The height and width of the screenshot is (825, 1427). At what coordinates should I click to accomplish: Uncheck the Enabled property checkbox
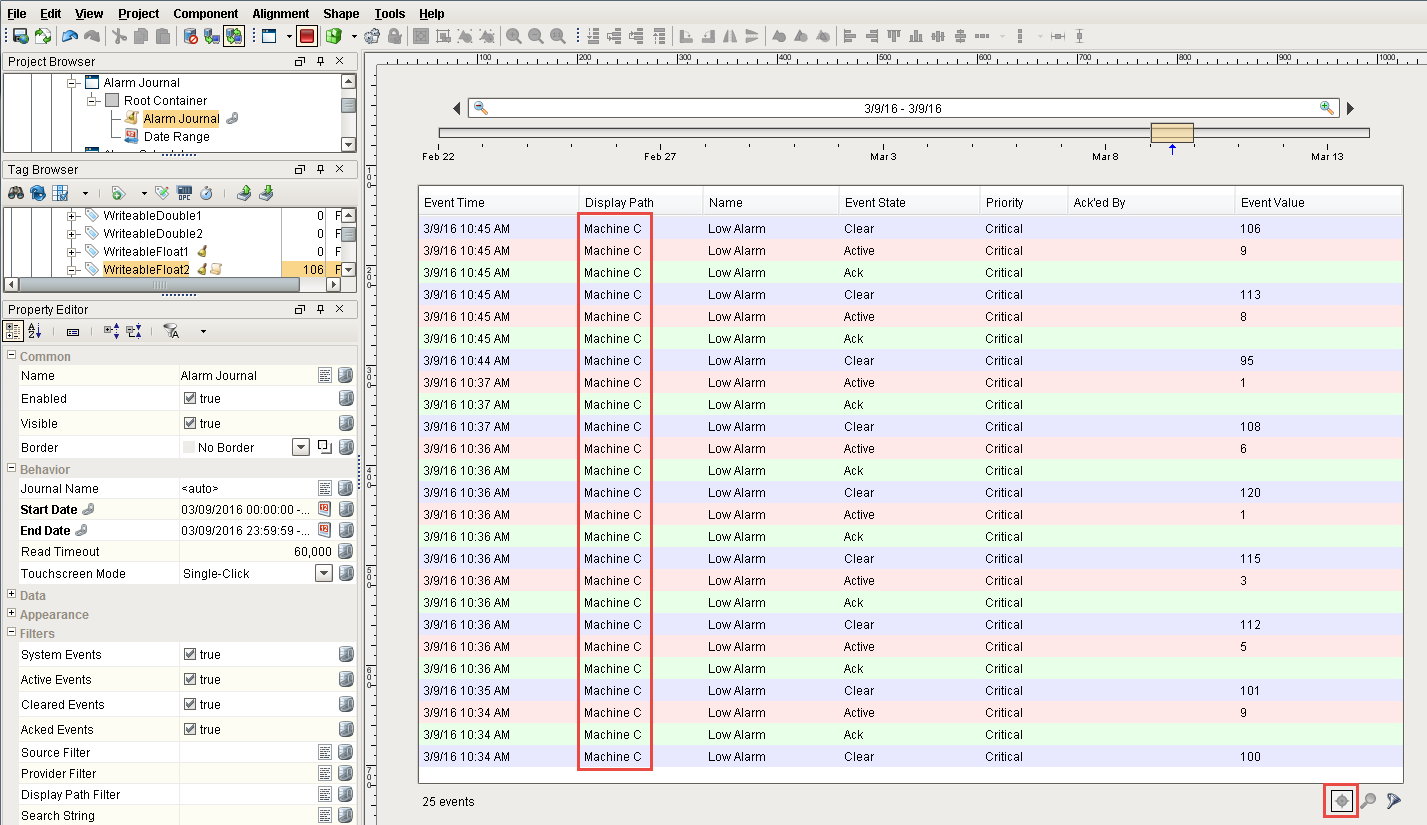(190, 398)
